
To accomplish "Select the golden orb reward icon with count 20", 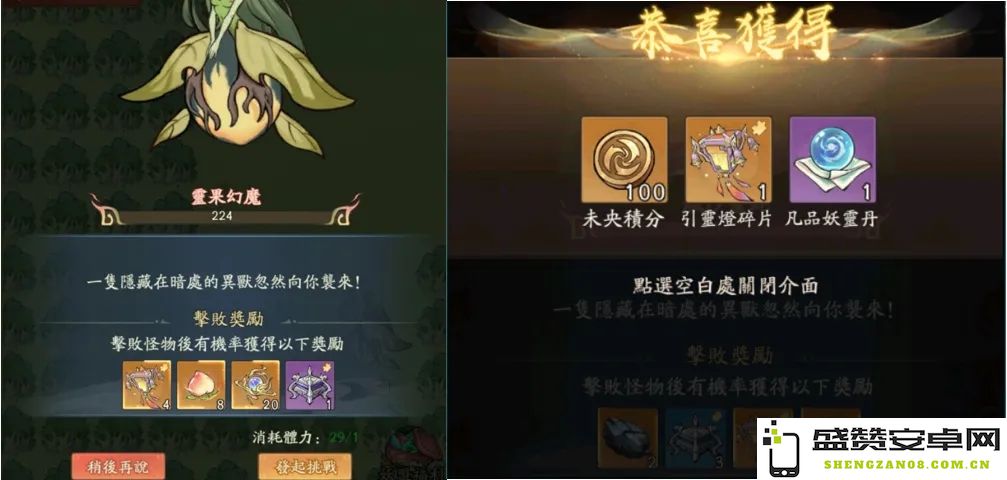I will 256,385.
